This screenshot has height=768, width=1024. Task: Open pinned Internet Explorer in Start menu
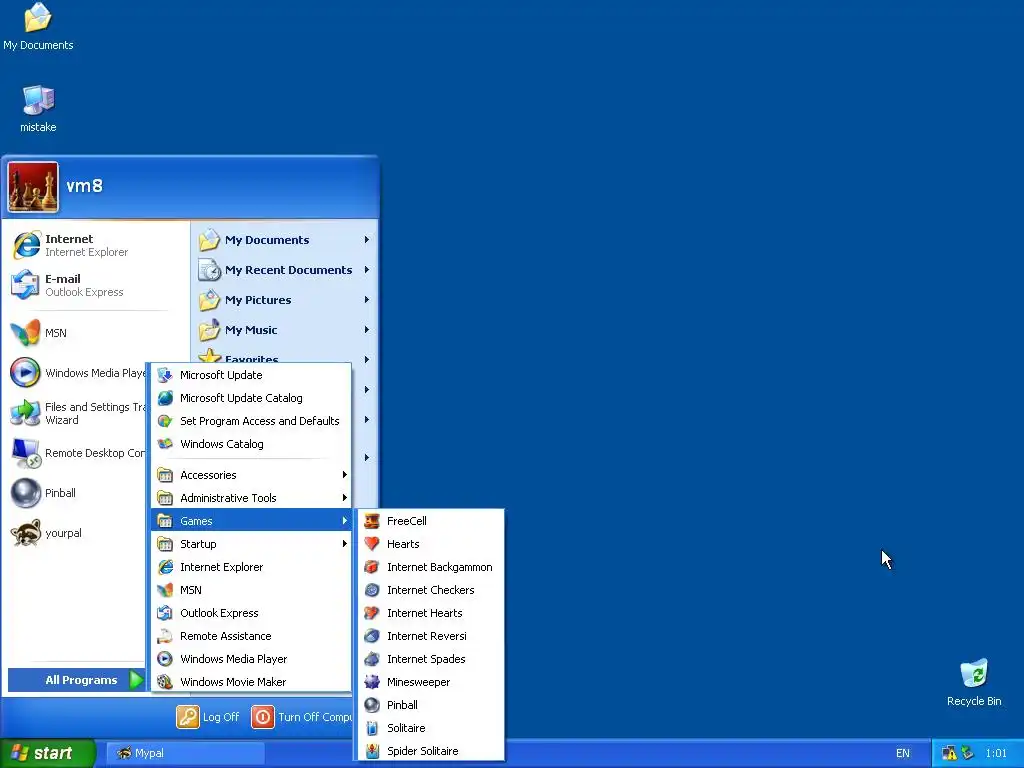(96, 245)
